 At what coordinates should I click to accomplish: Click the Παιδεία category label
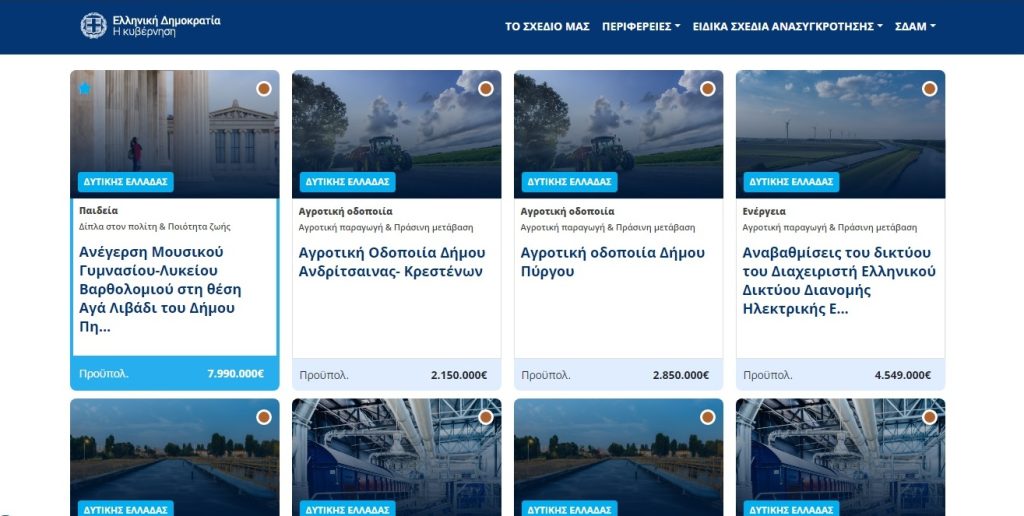(99, 211)
